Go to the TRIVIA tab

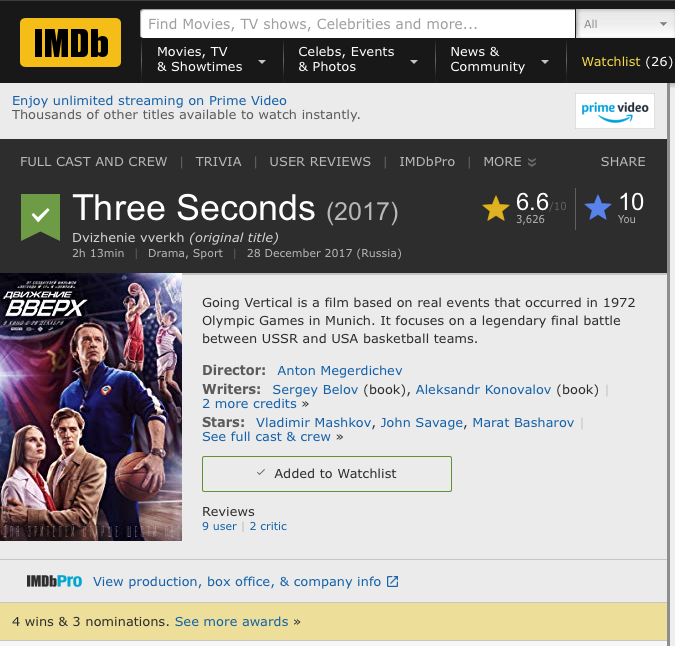pyautogui.click(x=218, y=161)
